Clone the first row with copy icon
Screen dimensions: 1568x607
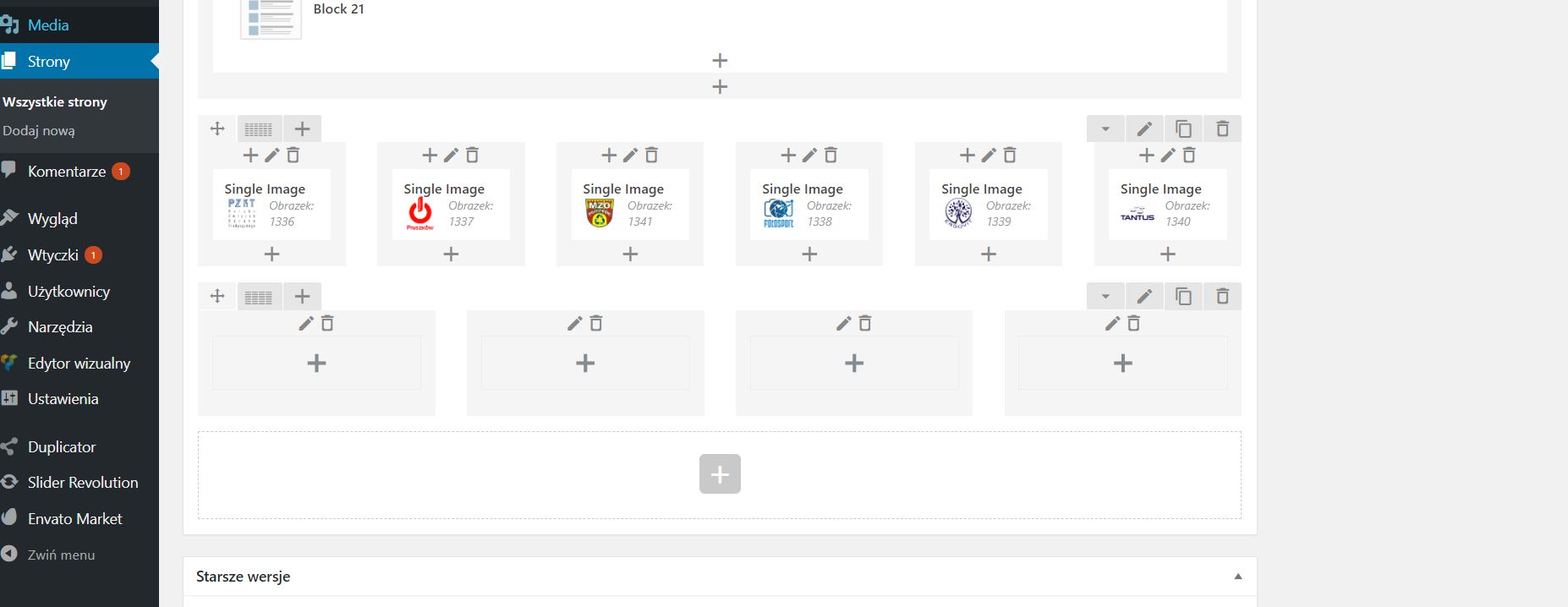(x=1183, y=129)
